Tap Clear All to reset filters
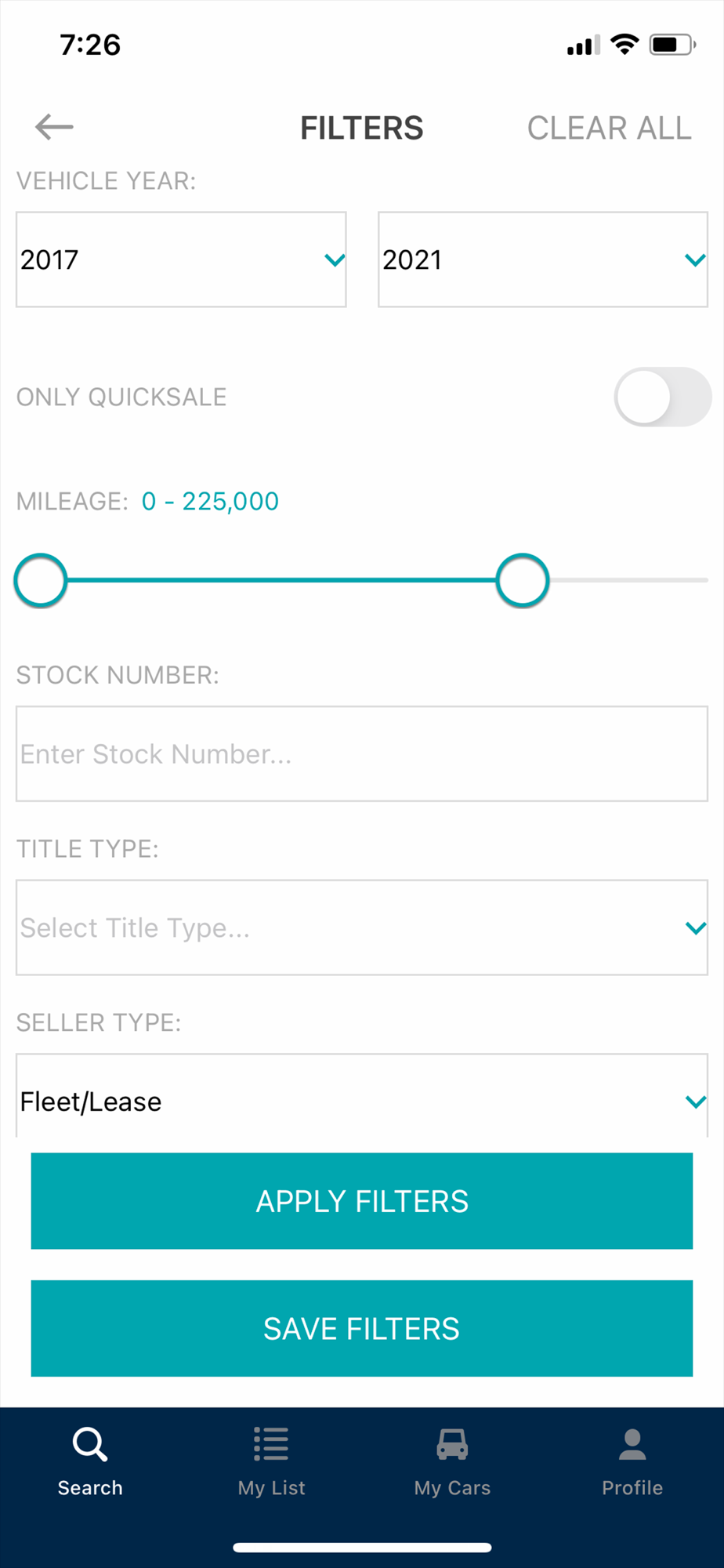The height and width of the screenshot is (1568, 724). [x=609, y=129]
